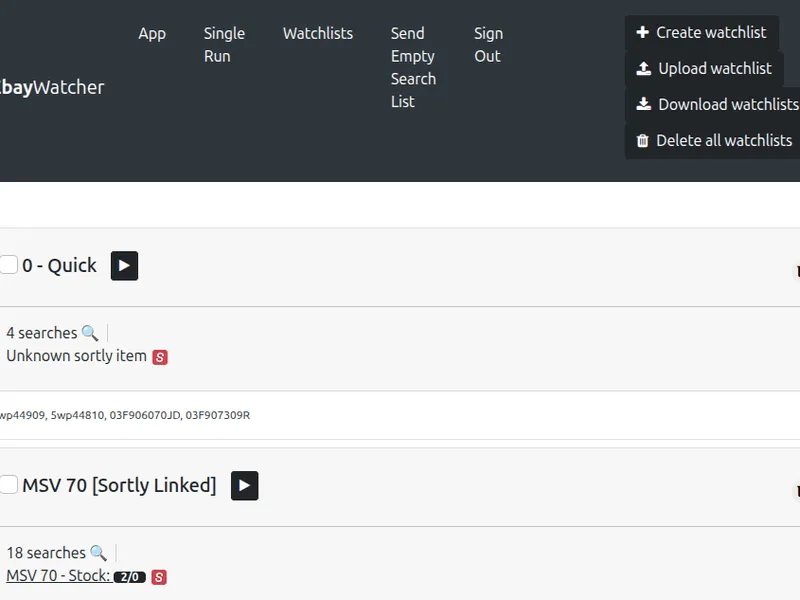
Task: Go to Single Run in navigation
Action: 224,45
